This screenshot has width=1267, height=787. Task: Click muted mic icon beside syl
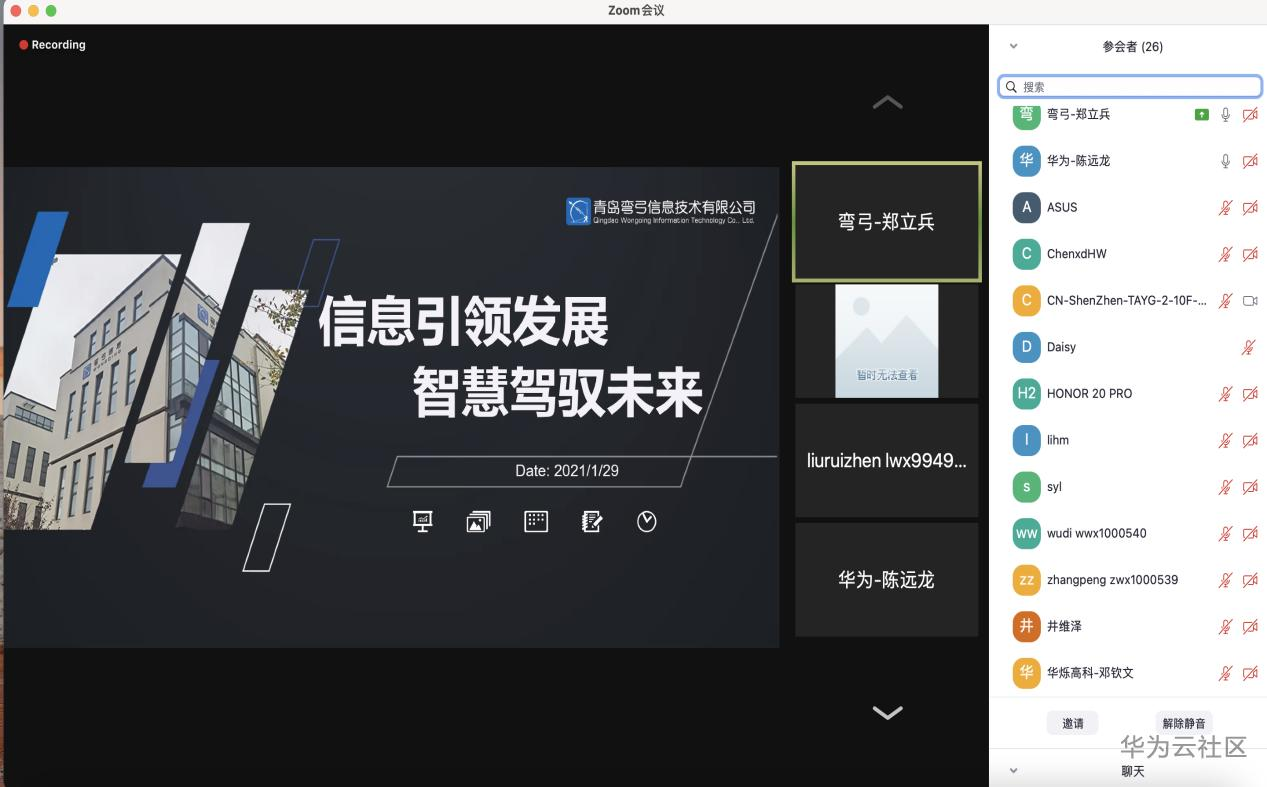tap(1225, 487)
